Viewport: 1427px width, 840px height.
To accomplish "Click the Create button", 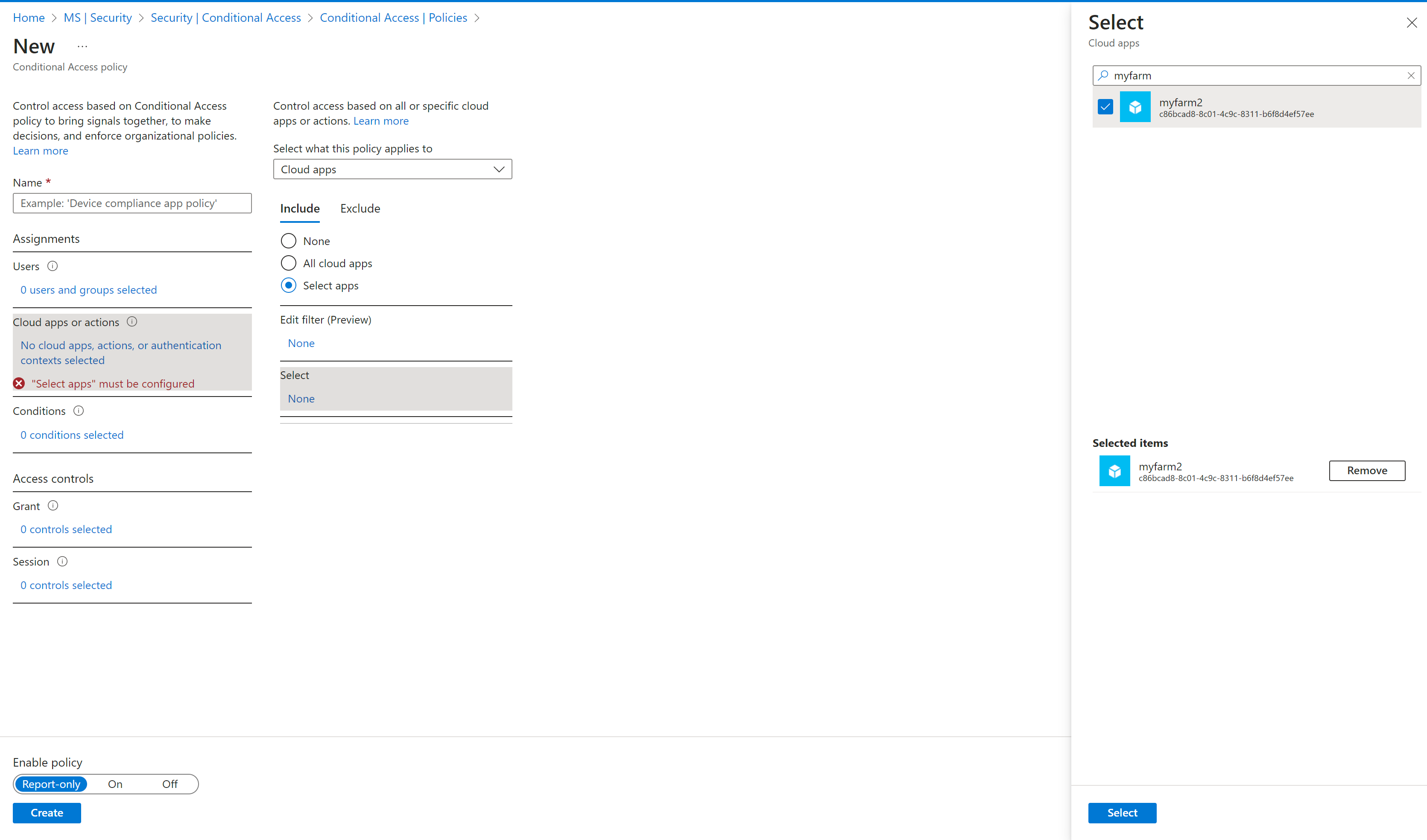I will [47, 813].
